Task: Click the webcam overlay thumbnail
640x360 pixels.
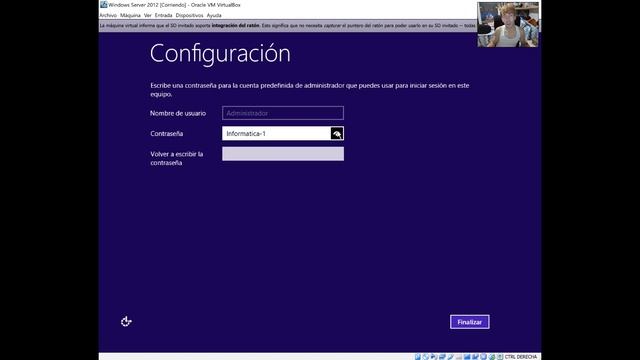Action: [508, 24]
